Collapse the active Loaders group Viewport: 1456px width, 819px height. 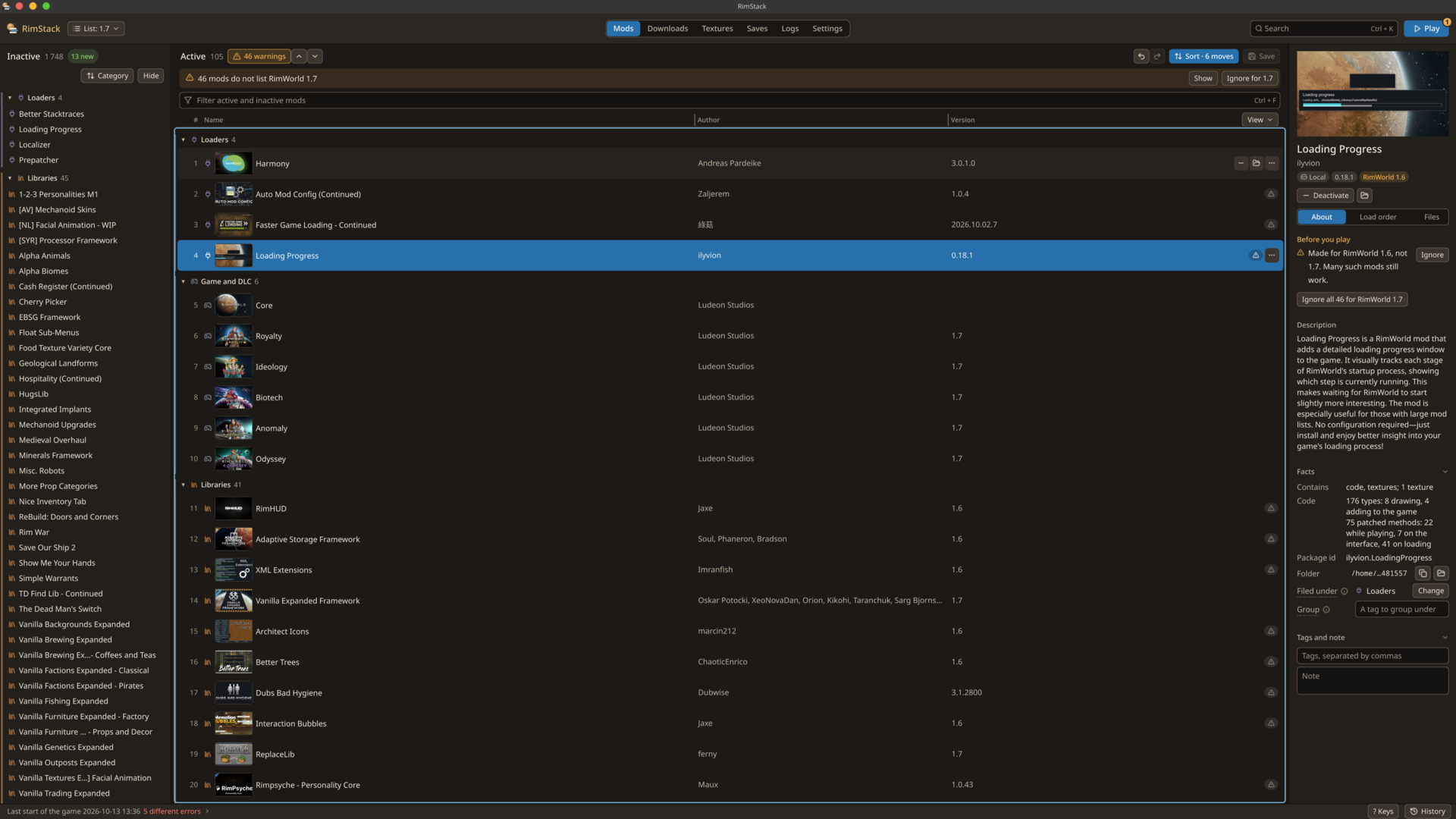click(184, 140)
